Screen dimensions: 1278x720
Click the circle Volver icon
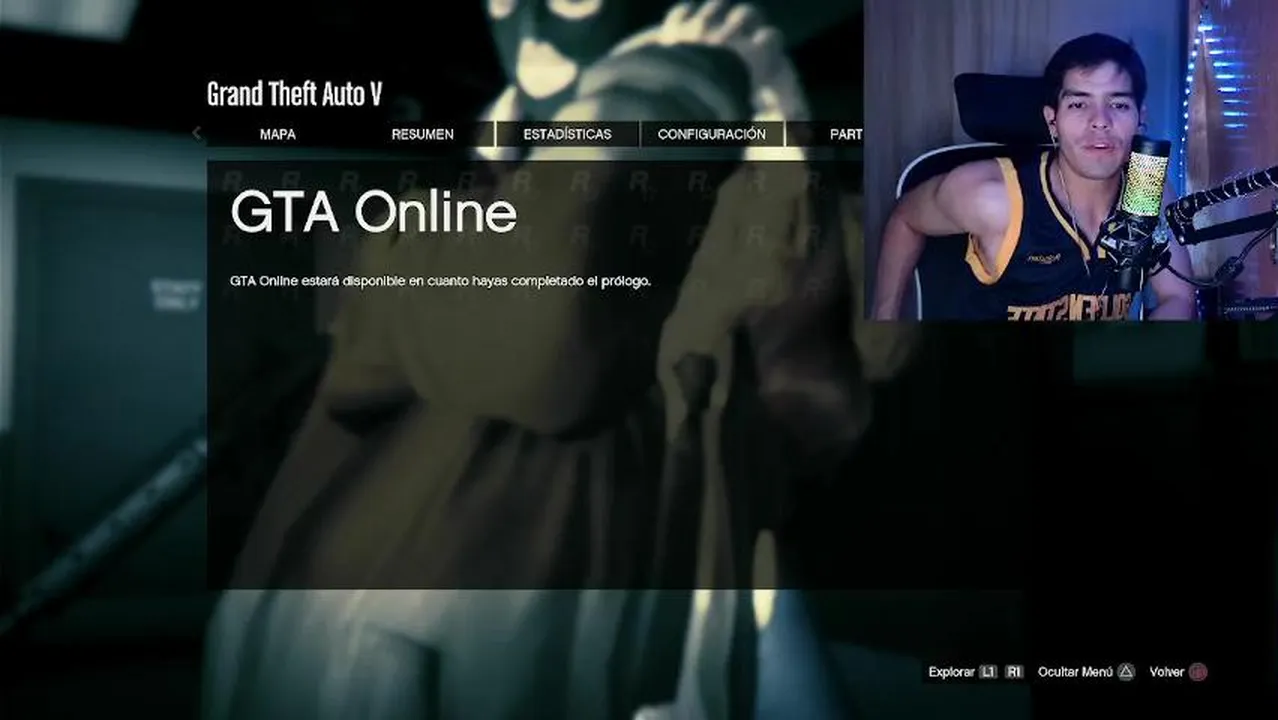1198,672
